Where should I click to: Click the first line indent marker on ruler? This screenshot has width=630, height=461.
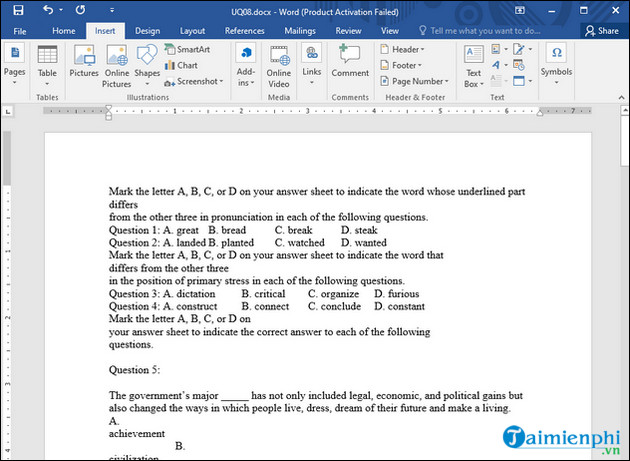108,108
